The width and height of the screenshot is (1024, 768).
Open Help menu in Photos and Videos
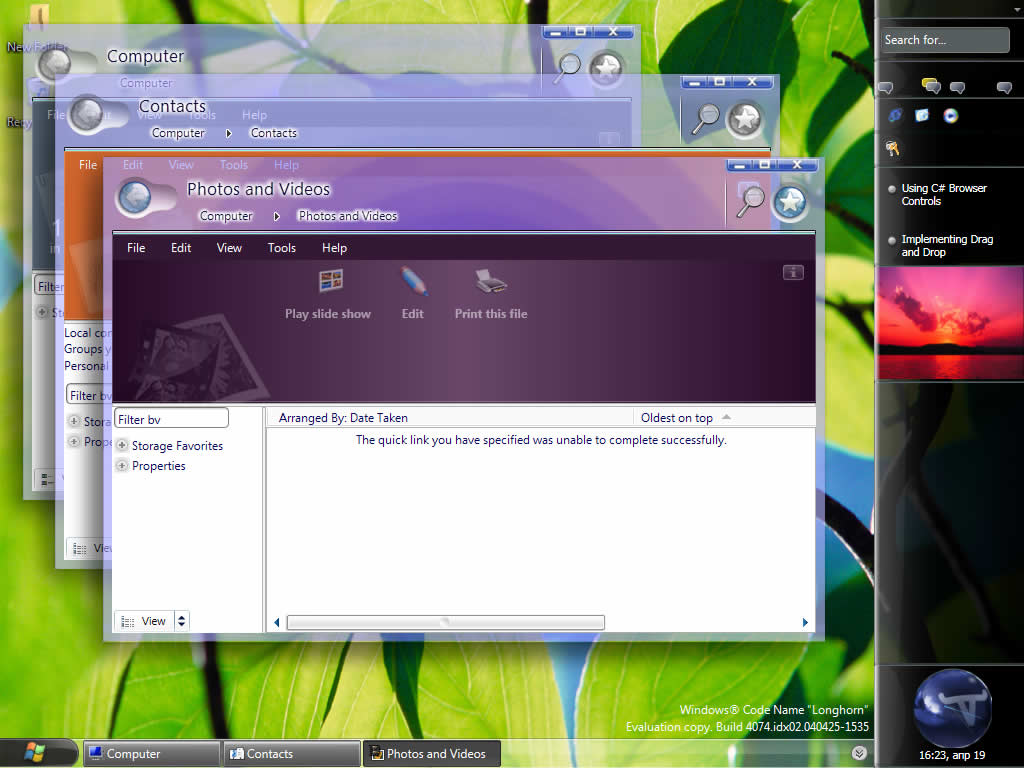point(334,248)
